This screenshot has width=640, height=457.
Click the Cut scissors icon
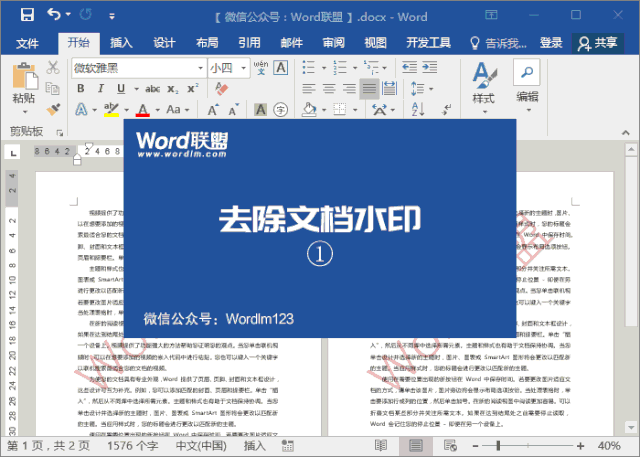(53, 67)
